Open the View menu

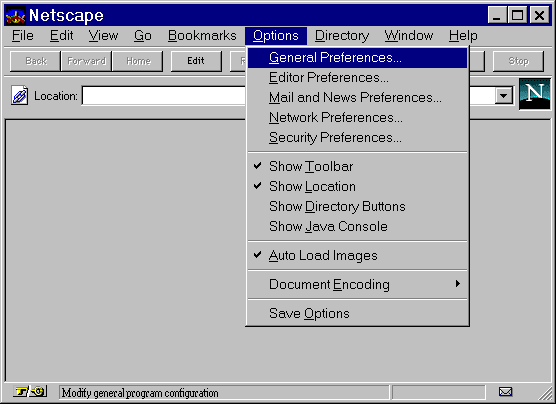[103, 36]
